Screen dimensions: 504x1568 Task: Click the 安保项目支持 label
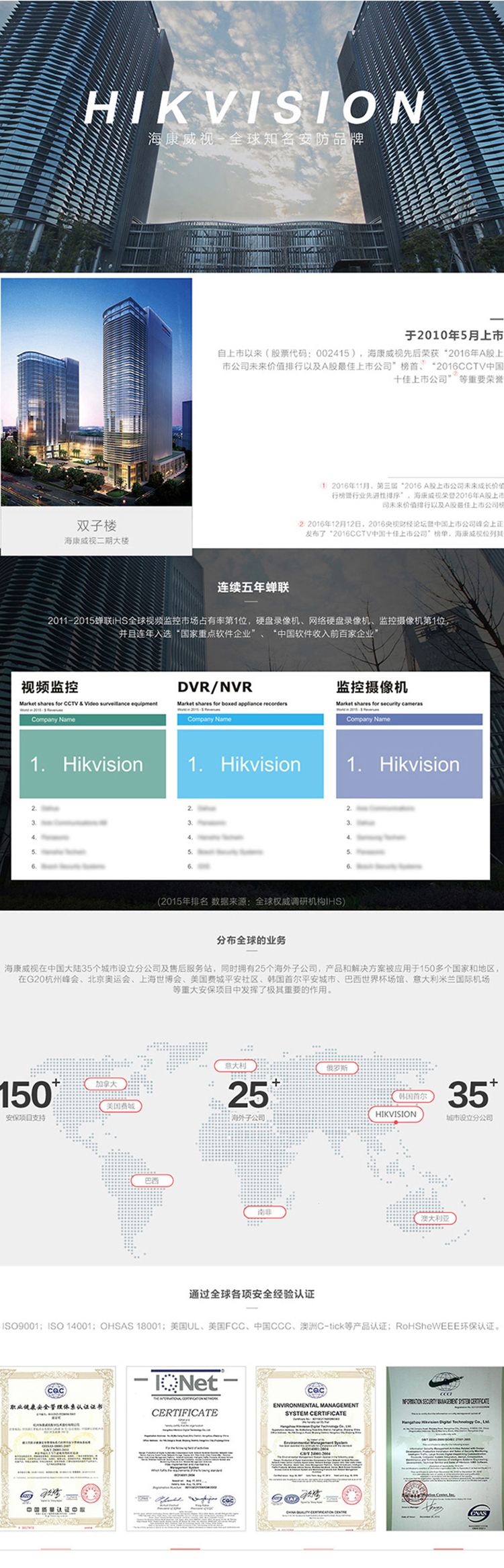click(x=26, y=1118)
